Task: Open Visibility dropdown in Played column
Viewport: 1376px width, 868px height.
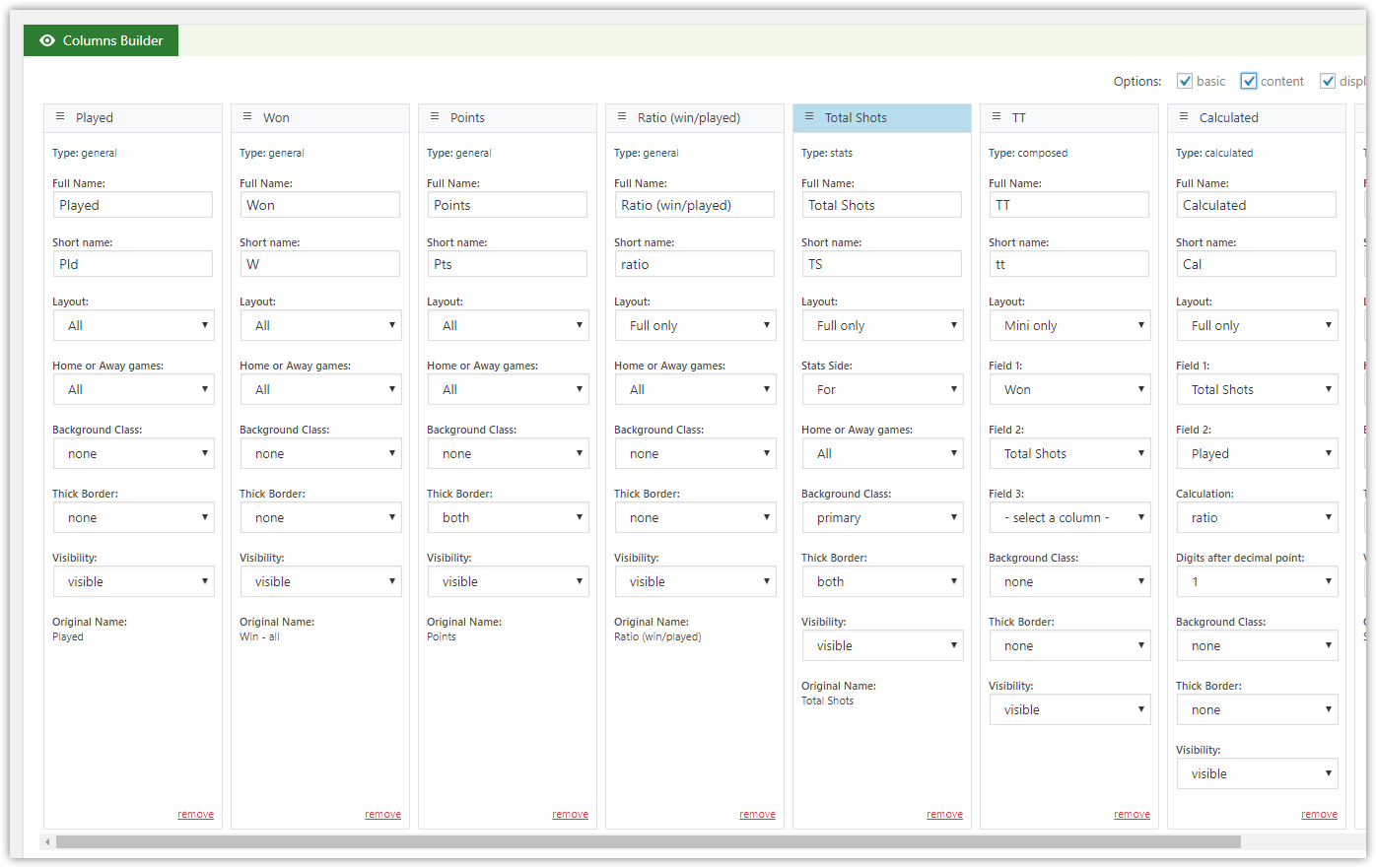Action: coord(134,581)
